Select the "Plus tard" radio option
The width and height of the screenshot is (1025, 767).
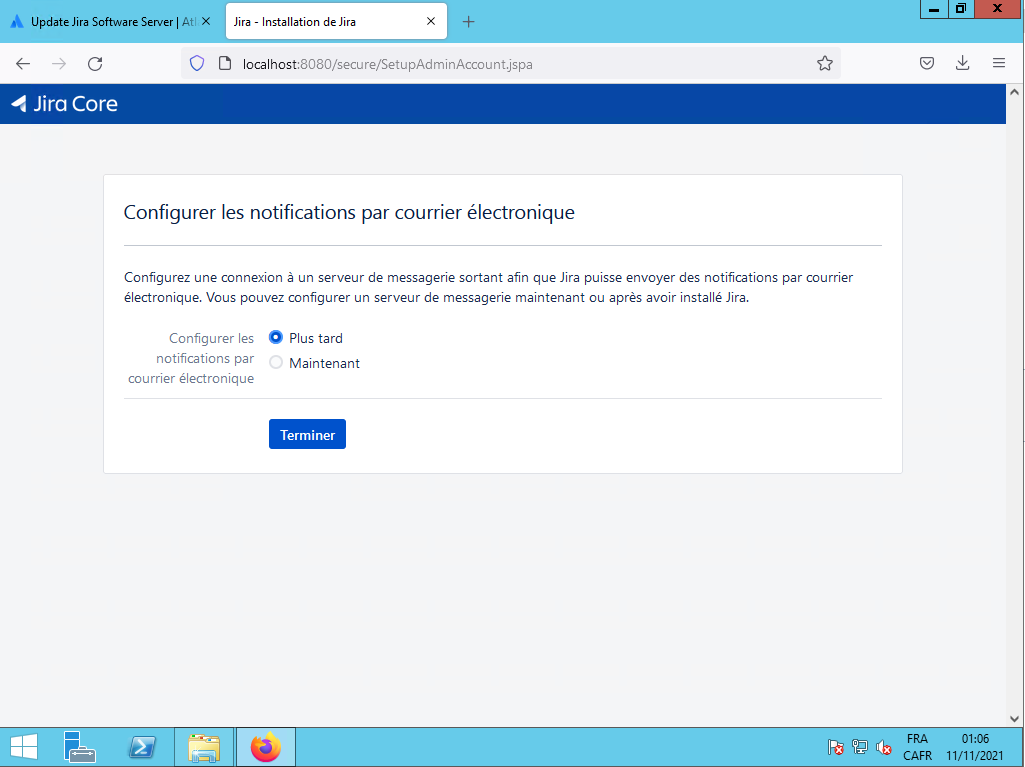pos(276,338)
